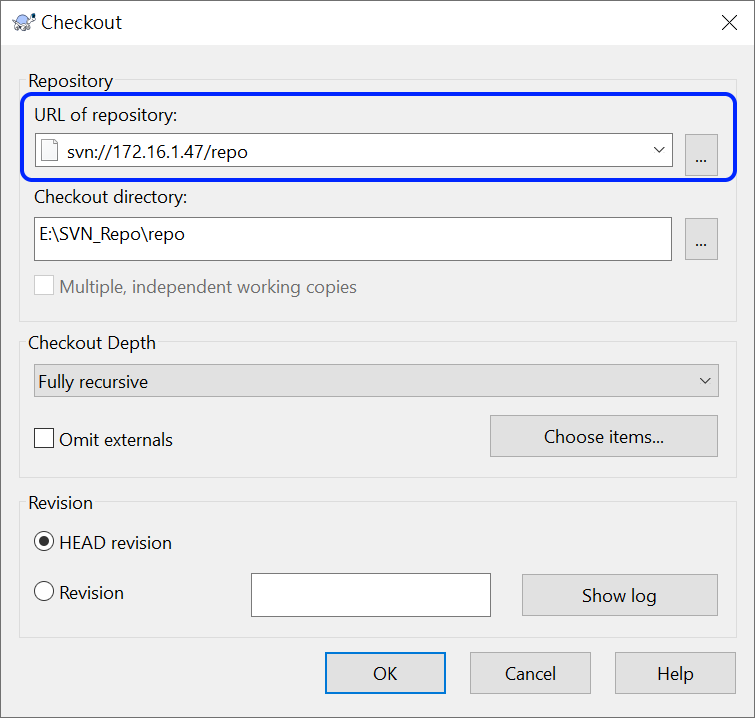Click the file icon beside repository URL
This screenshot has height=718, width=755.
[50, 150]
